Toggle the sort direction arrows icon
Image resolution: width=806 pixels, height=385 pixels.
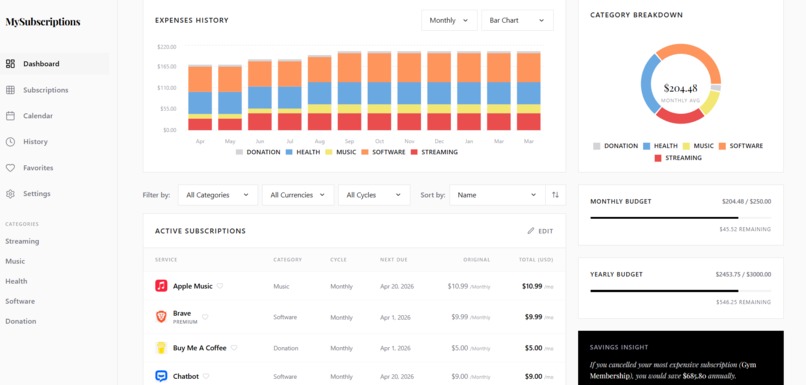(555, 195)
